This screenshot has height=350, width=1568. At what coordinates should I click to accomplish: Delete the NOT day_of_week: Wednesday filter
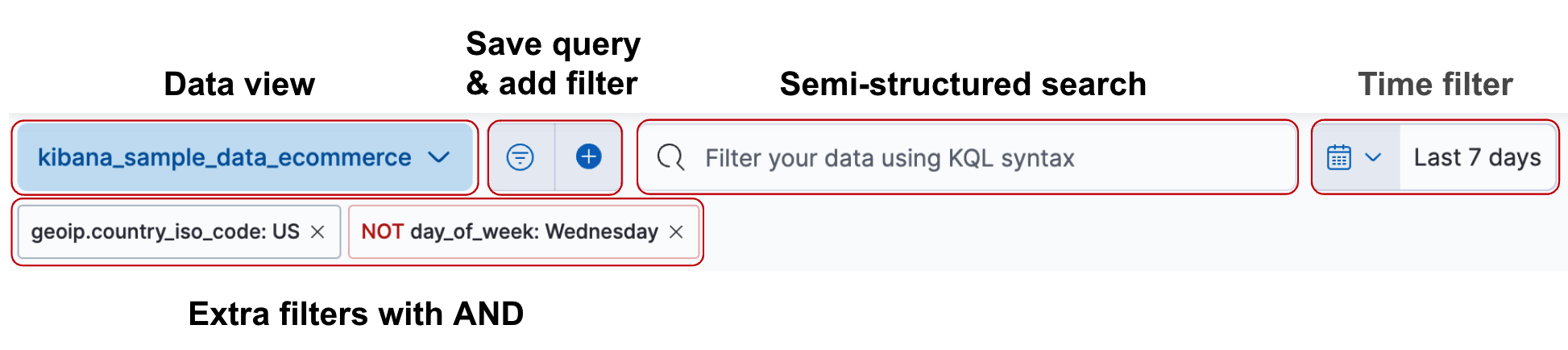[x=677, y=232]
